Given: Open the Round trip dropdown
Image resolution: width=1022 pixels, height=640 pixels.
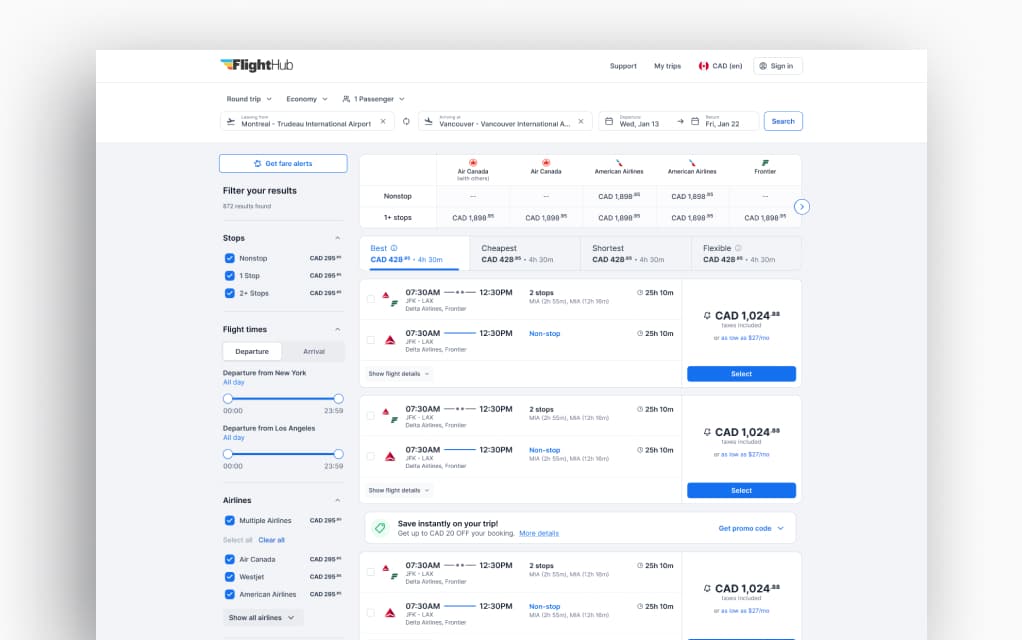Looking at the screenshot, I should pos(249,99).
